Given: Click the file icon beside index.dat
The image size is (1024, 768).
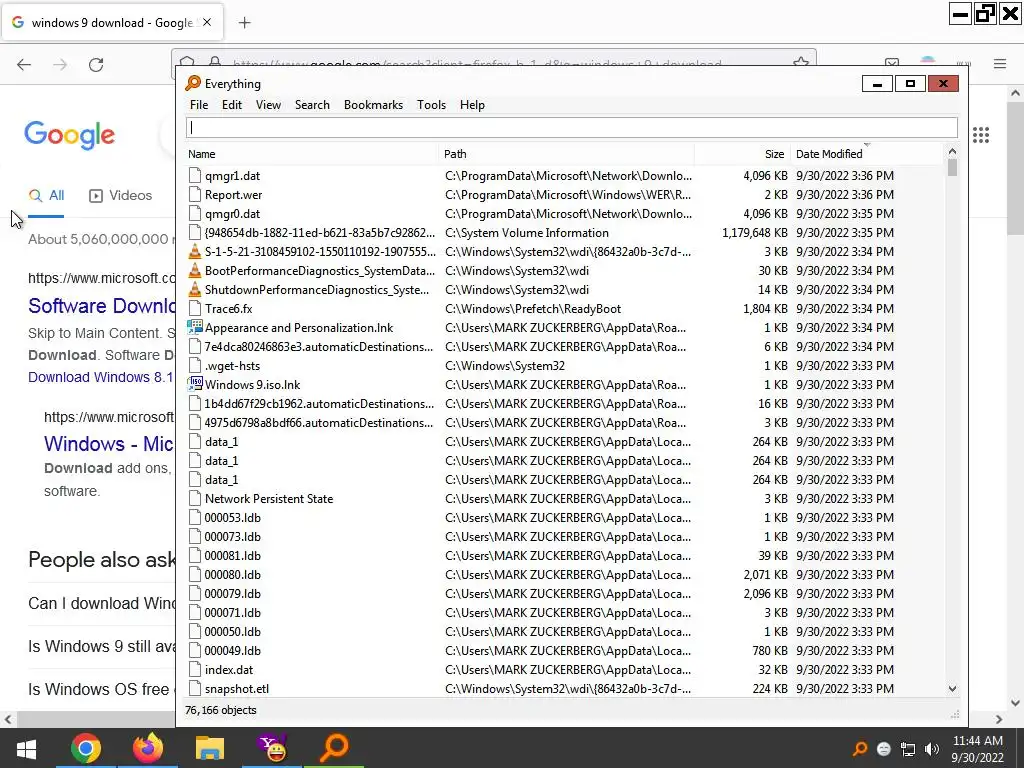Looking at the screenshot, I should coord(195,669).
